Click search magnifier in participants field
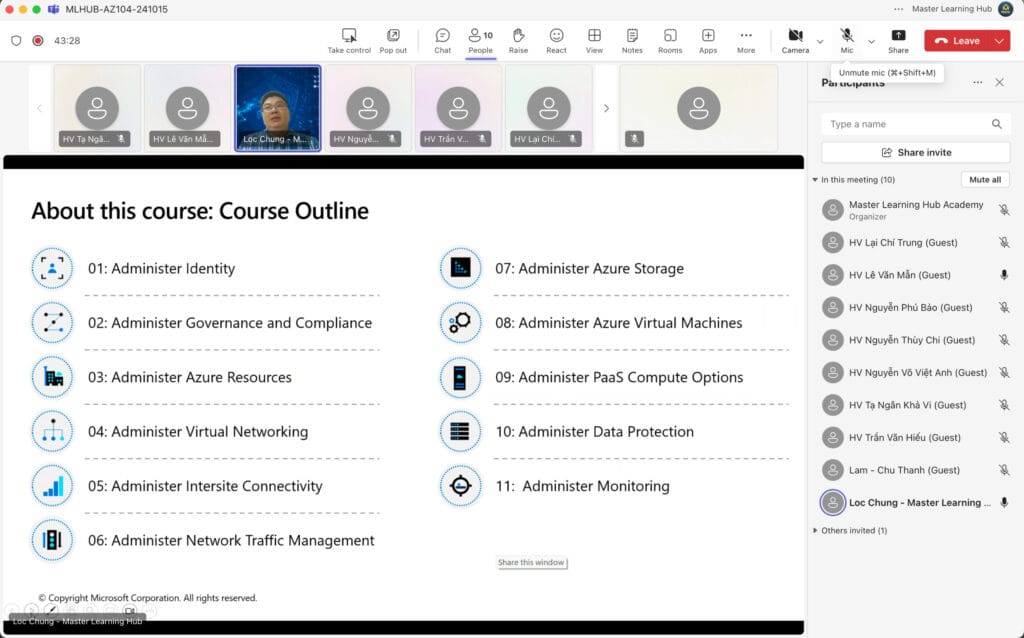The width and height of the screenshot is (1024, 638). click(x=997, y=124)
